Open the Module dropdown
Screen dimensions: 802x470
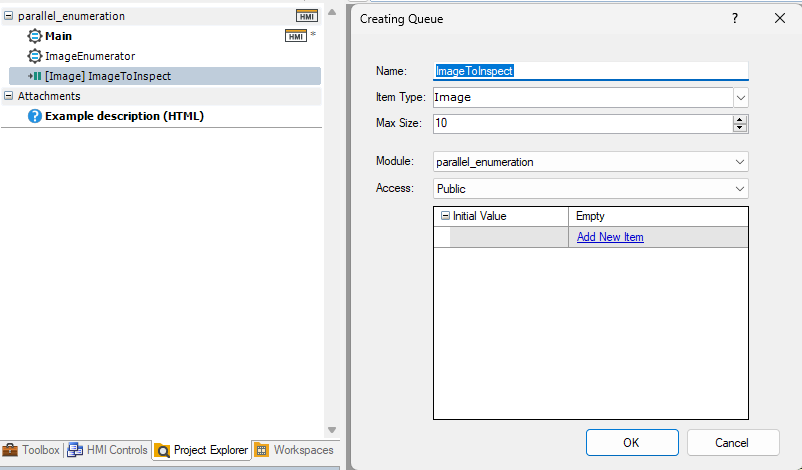pyautogui.click(x=740, y=162)
